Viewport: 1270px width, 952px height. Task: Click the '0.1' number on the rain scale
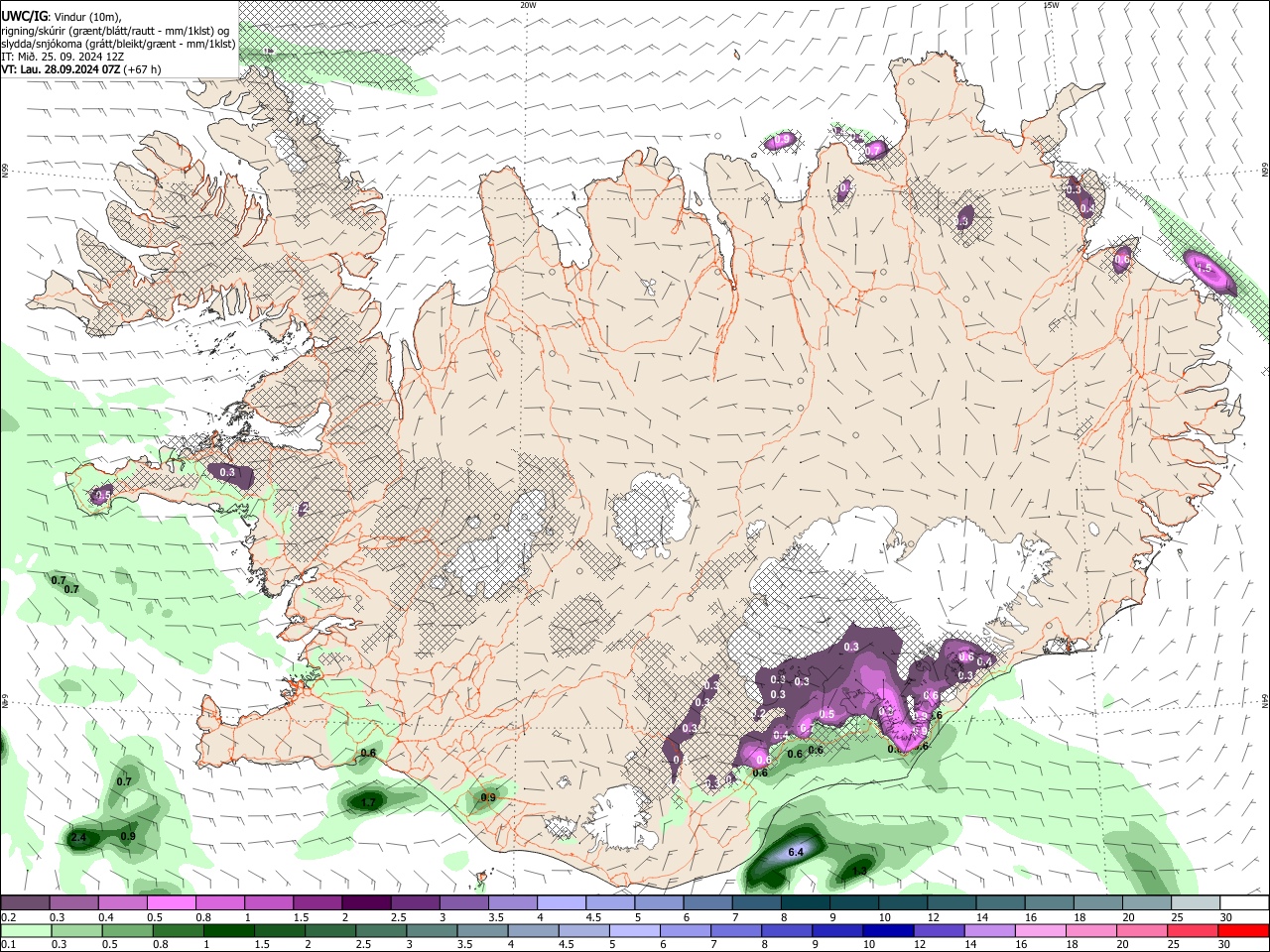(7, 945)
